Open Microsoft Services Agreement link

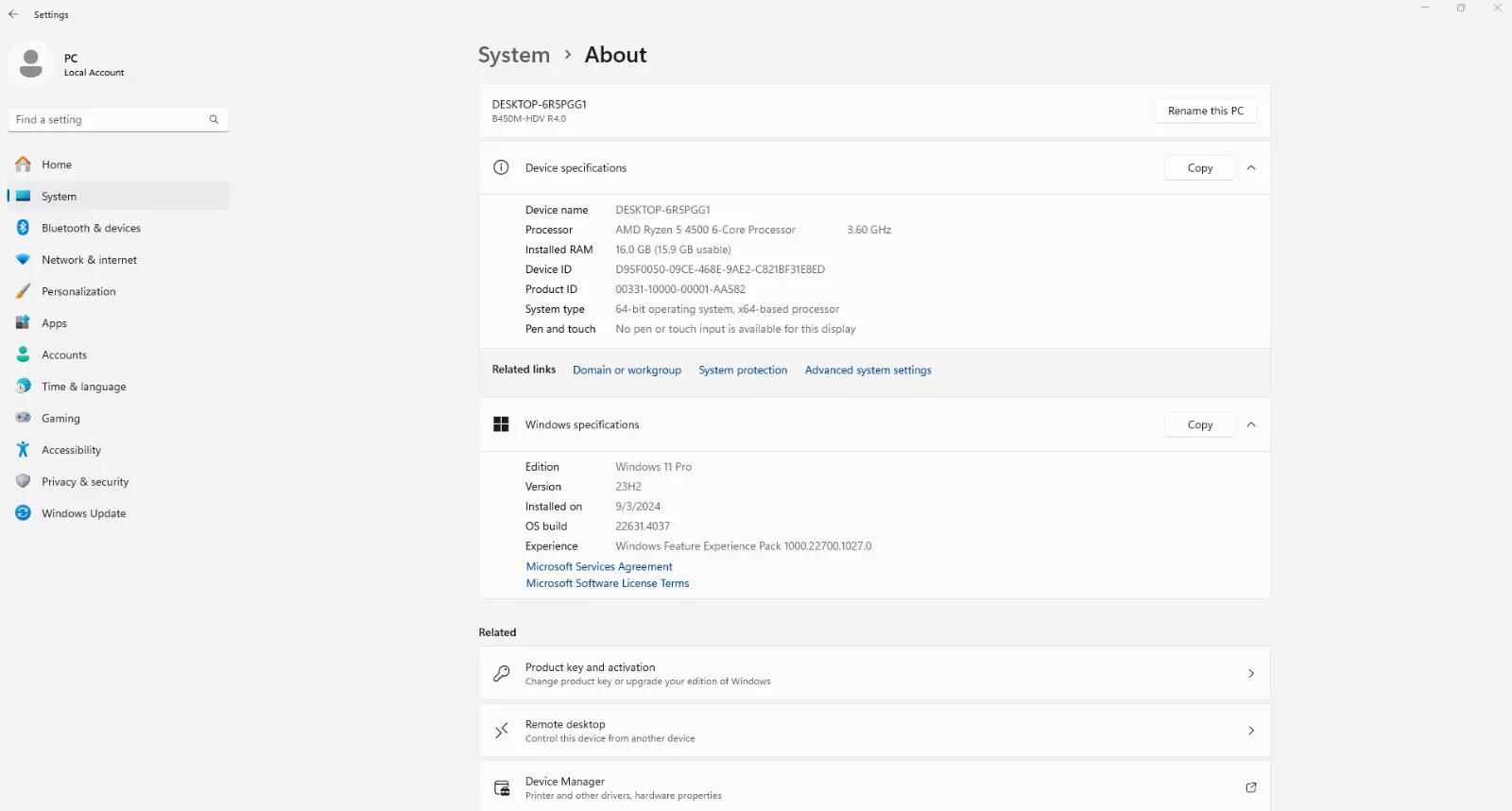(x=599, y=566)
